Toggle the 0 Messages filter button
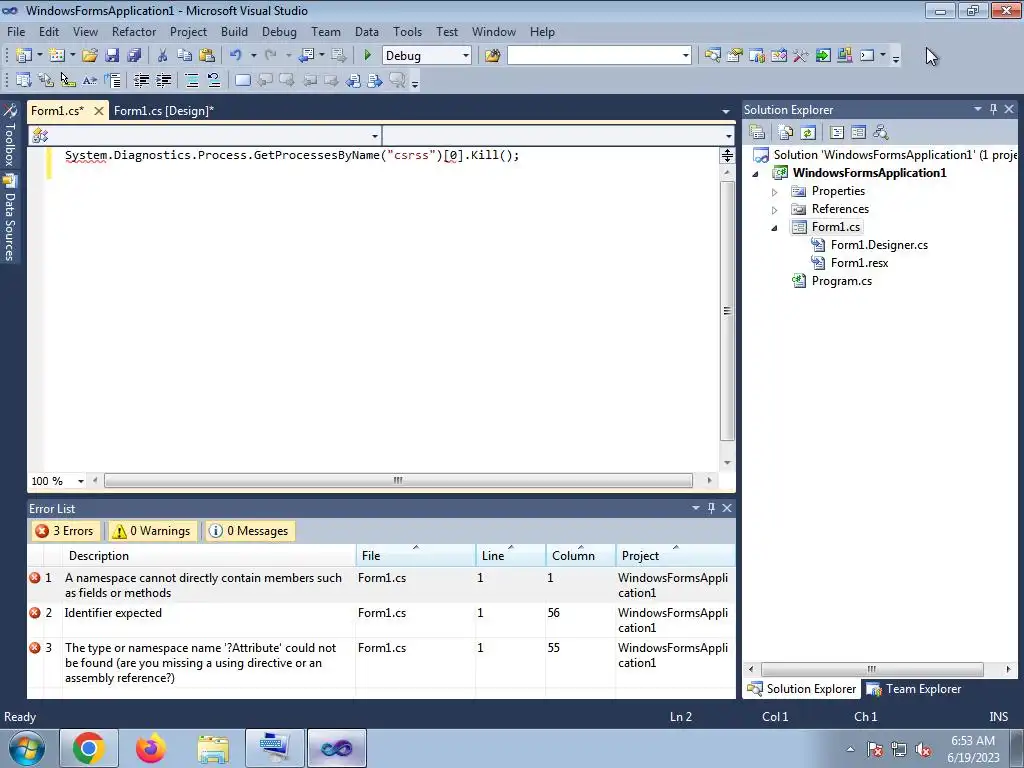 (249, 531)
